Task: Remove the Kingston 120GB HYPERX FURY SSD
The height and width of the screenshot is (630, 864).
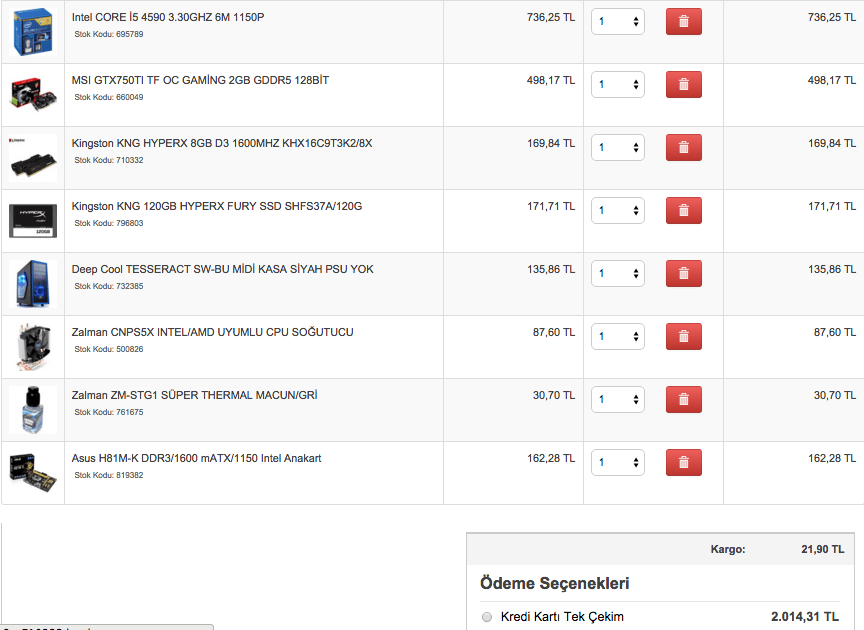Action: (x=683, y=210)
